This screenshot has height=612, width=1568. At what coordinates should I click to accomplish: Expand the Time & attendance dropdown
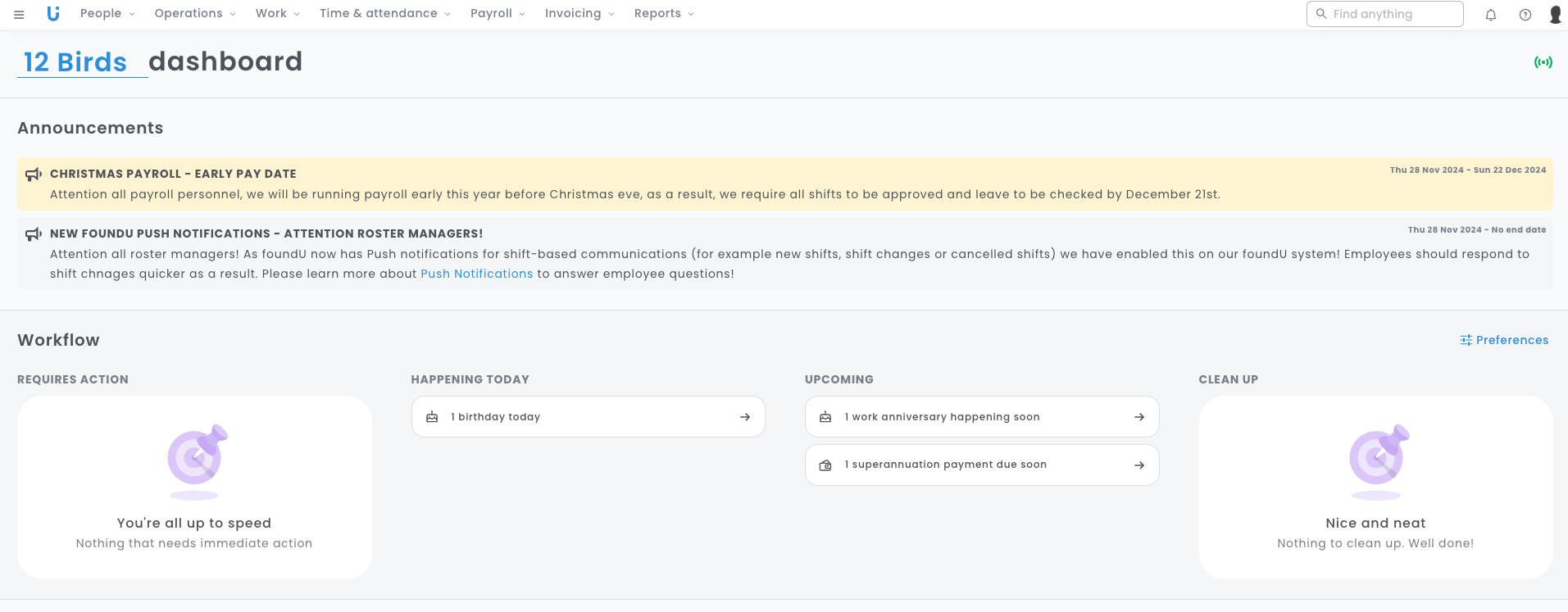pos(384,14)
